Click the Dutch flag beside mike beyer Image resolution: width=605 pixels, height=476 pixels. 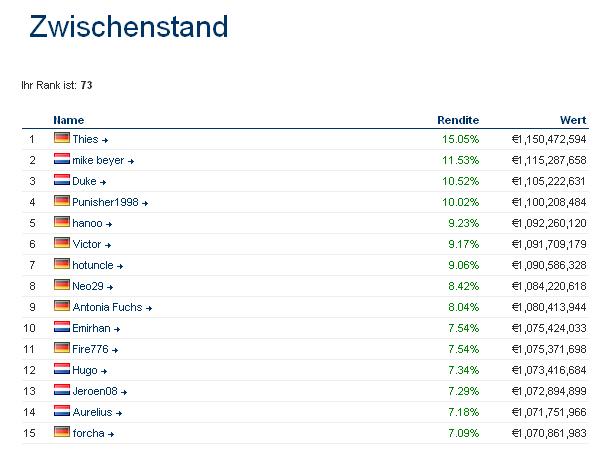[61, 160]
